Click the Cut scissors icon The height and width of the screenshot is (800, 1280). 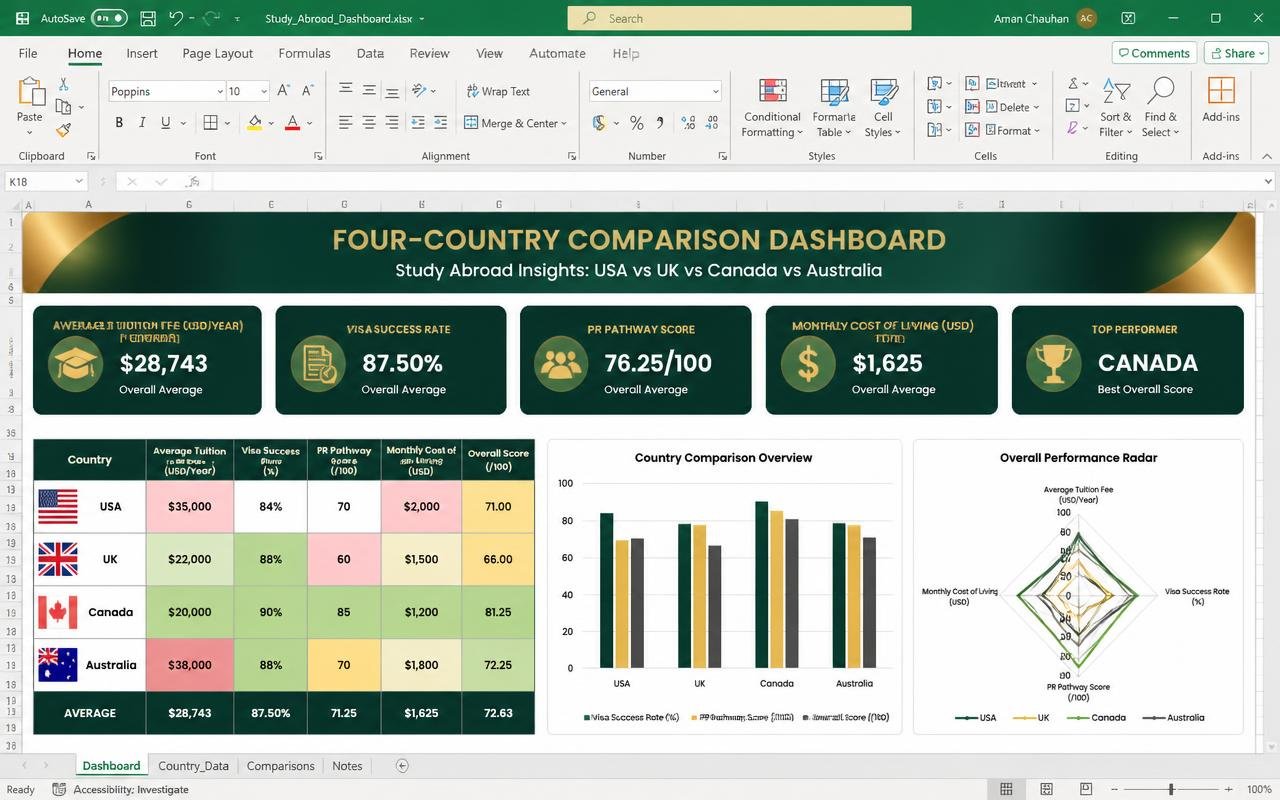64,85
